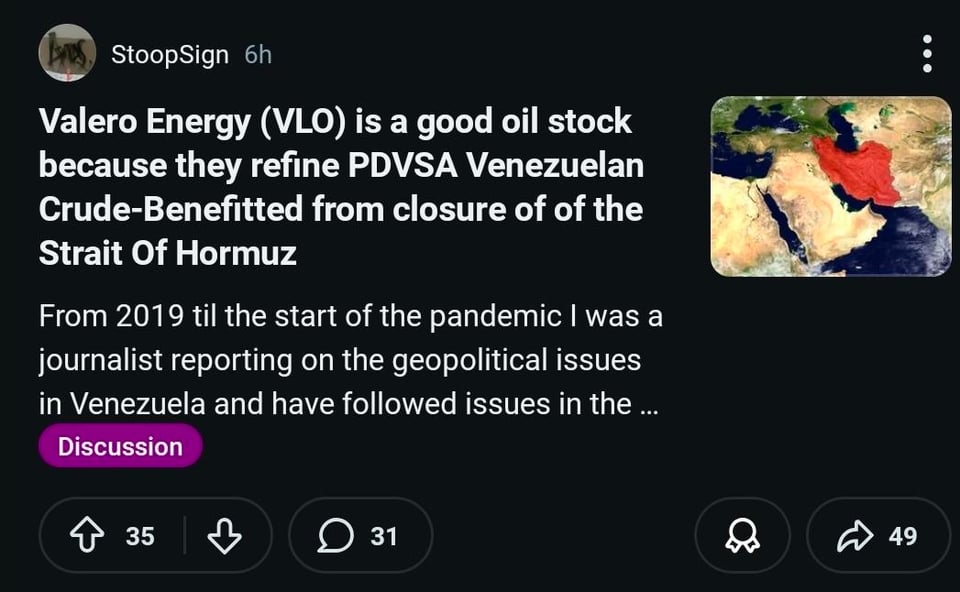960x592 pixels.
Task: Open the Middle East map thumbnail
Action: click(x=830, y=186)
